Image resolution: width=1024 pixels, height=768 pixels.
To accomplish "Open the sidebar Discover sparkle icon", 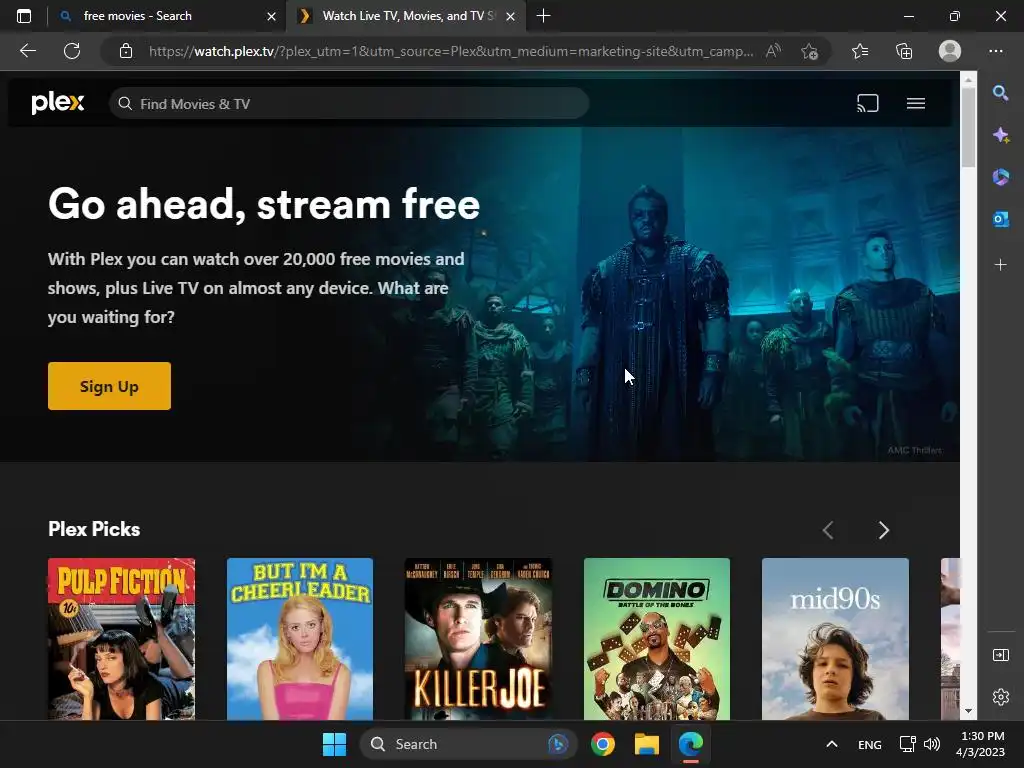I will click(1000, 135).
